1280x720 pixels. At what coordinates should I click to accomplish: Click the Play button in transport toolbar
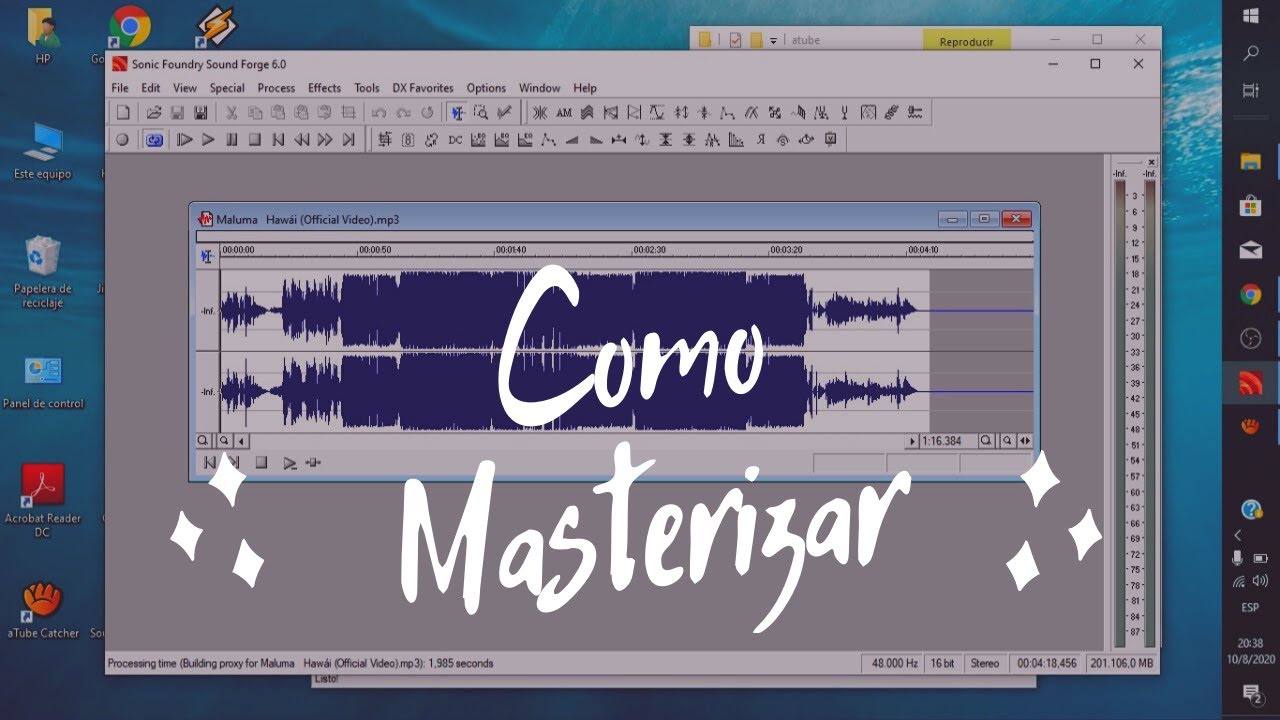(x=208, y=140)
